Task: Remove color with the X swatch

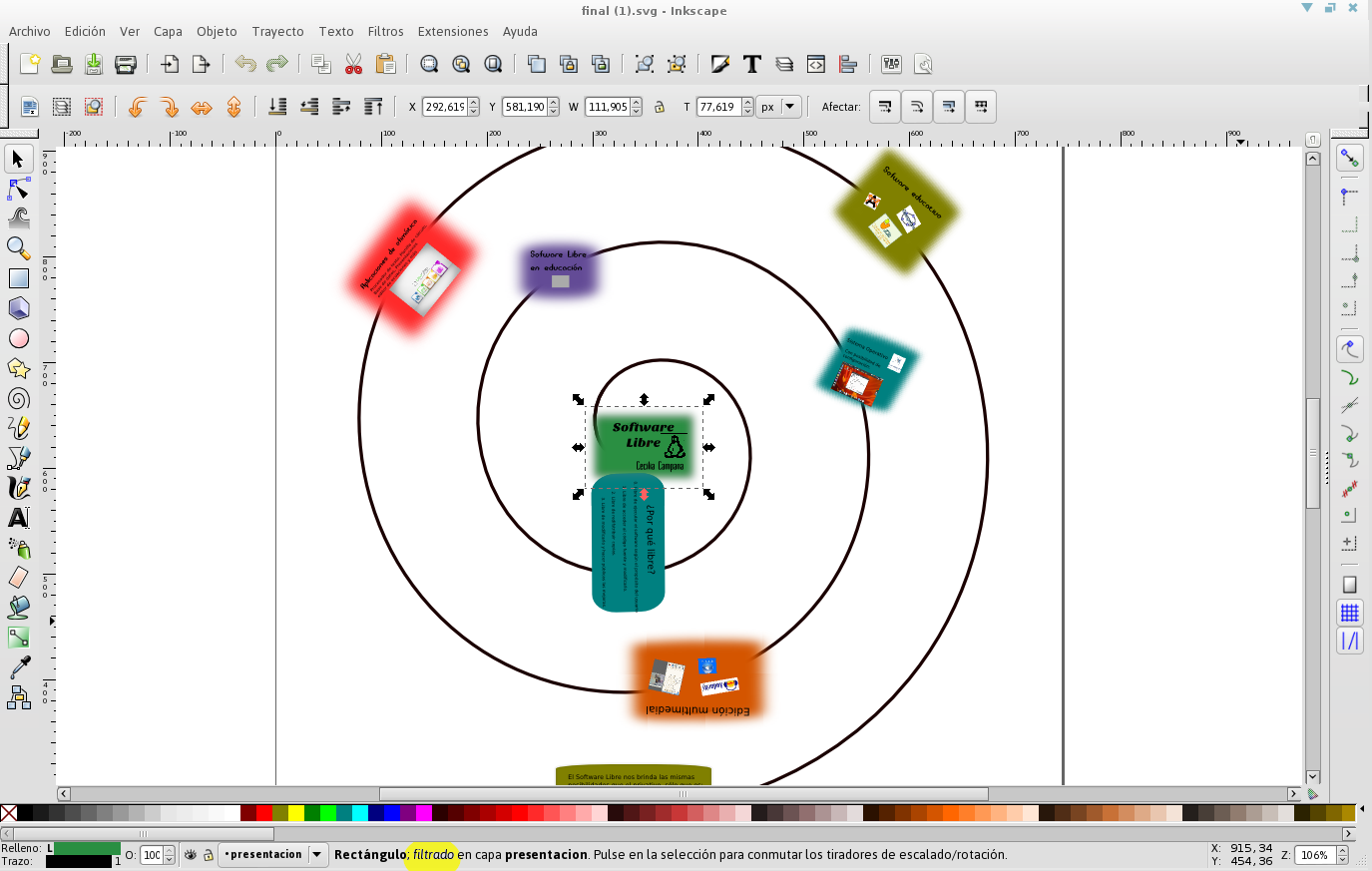Action: (8, 813)
